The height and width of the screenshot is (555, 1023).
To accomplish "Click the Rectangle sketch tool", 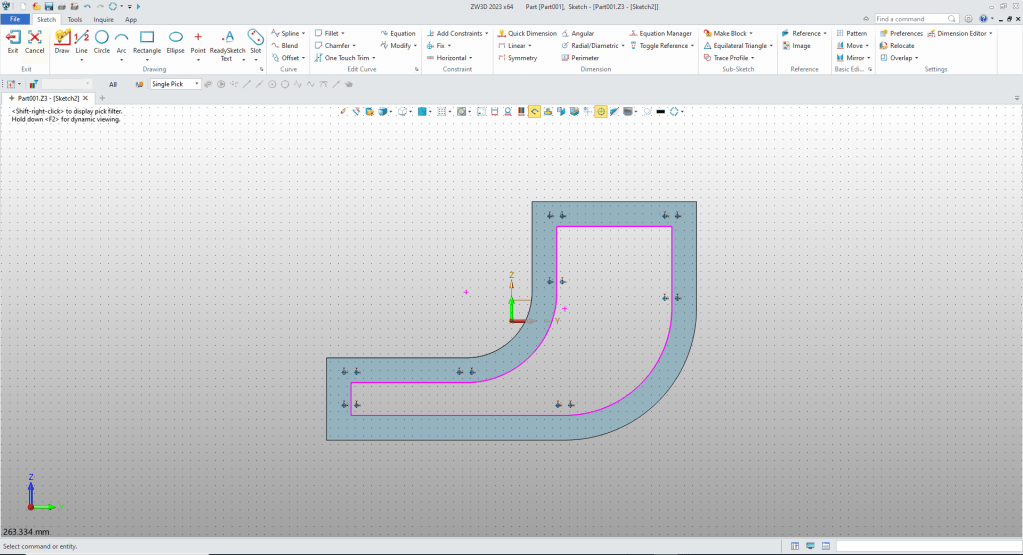I will 147,40.
